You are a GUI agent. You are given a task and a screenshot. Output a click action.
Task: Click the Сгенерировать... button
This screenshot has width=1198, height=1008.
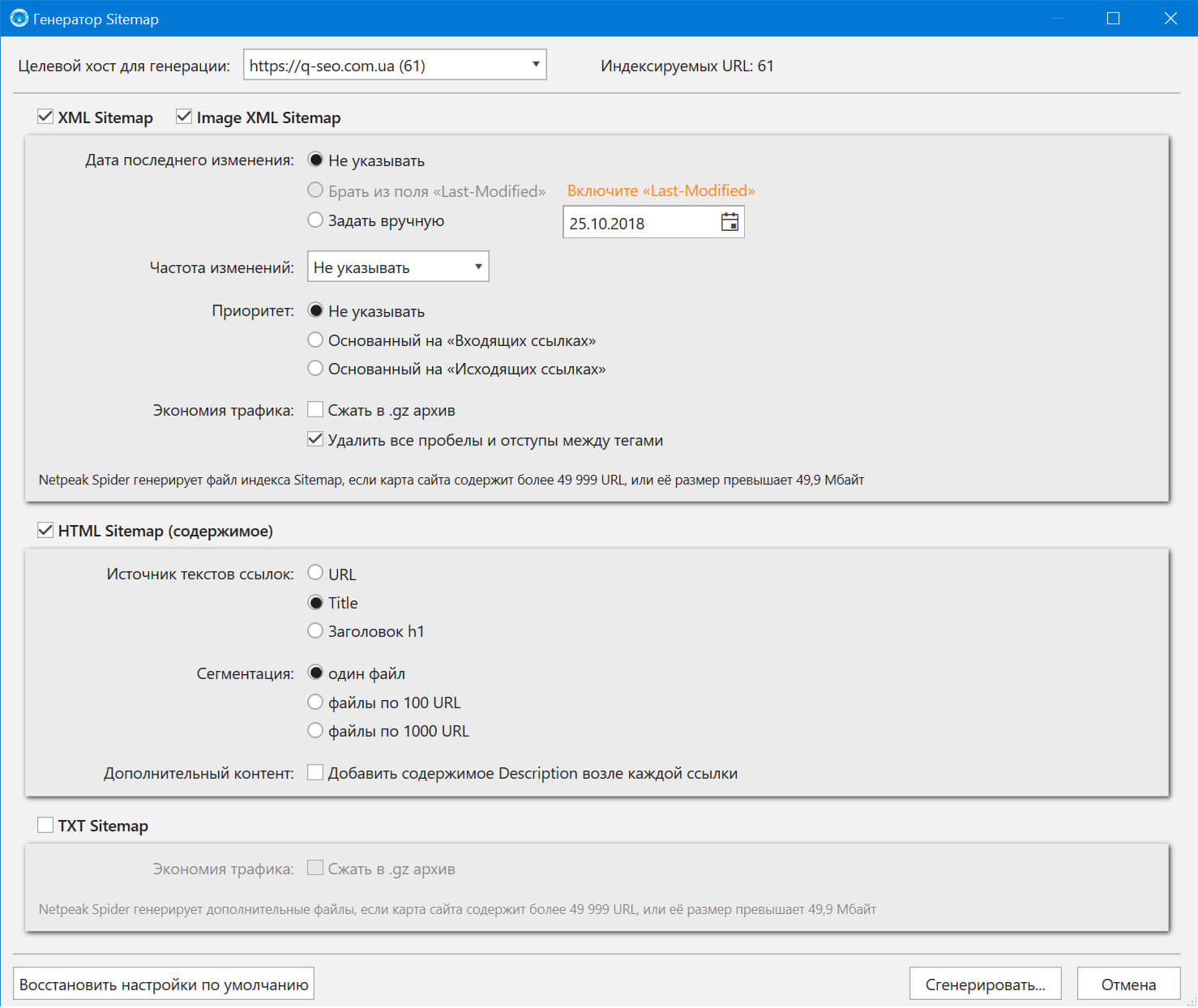(985, 985)
